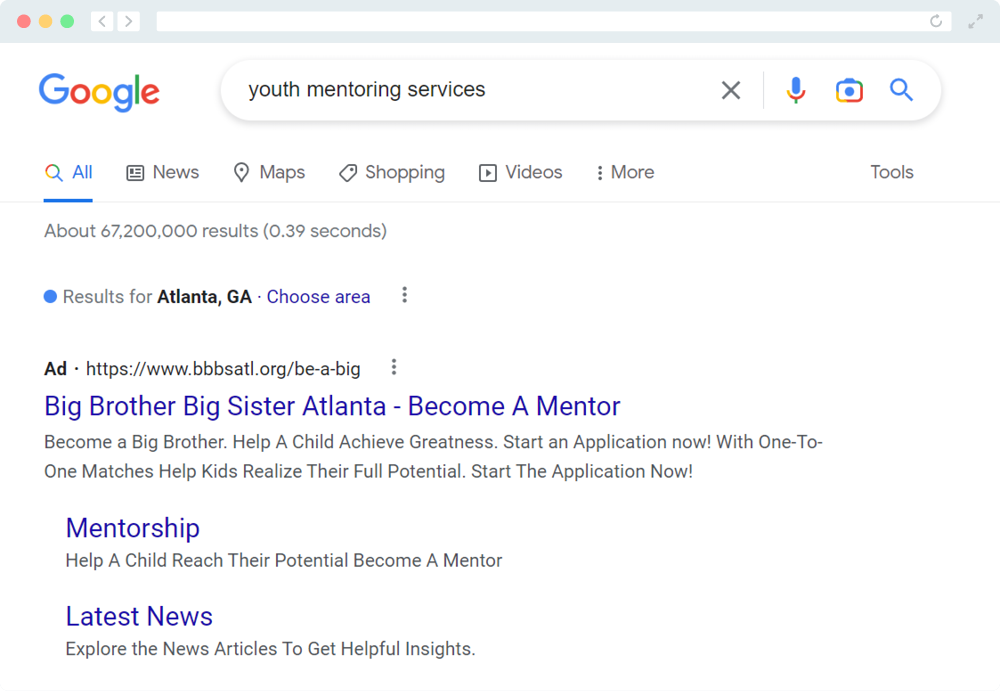Click the yellow minimize window button
1000x691 pixels.
pyautogui.click(x=45, y=22)
